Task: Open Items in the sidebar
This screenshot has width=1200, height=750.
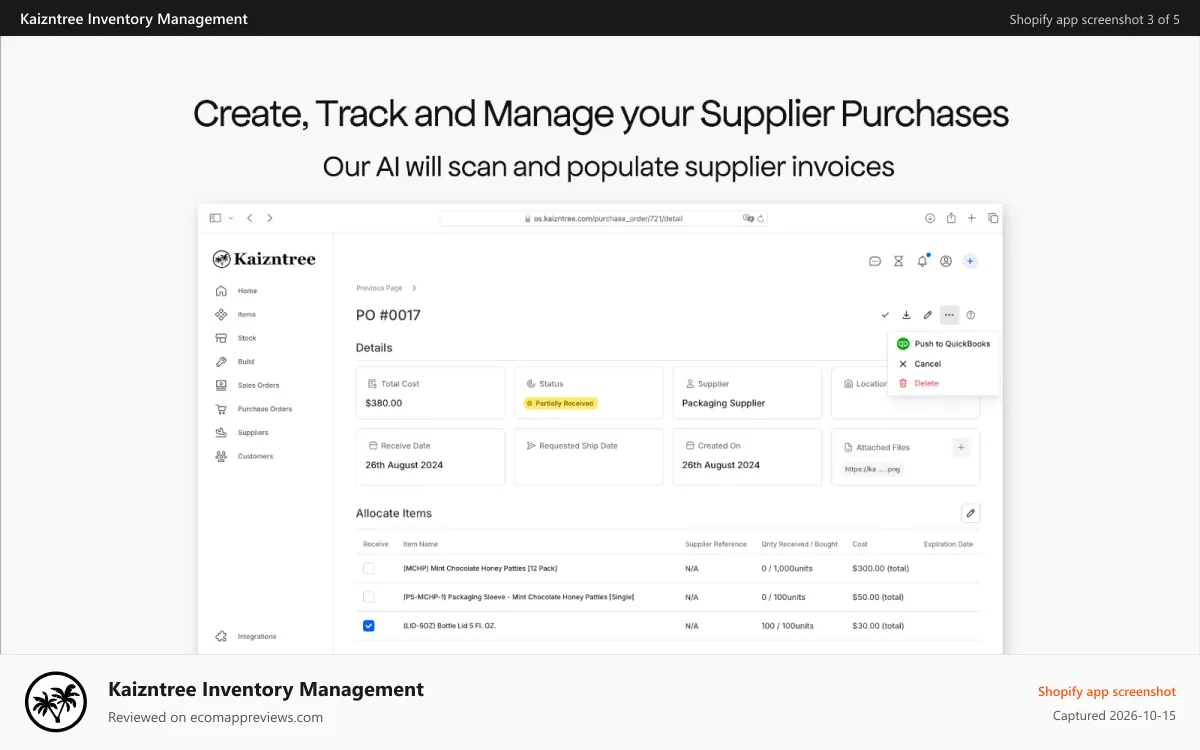Action: 236,314
